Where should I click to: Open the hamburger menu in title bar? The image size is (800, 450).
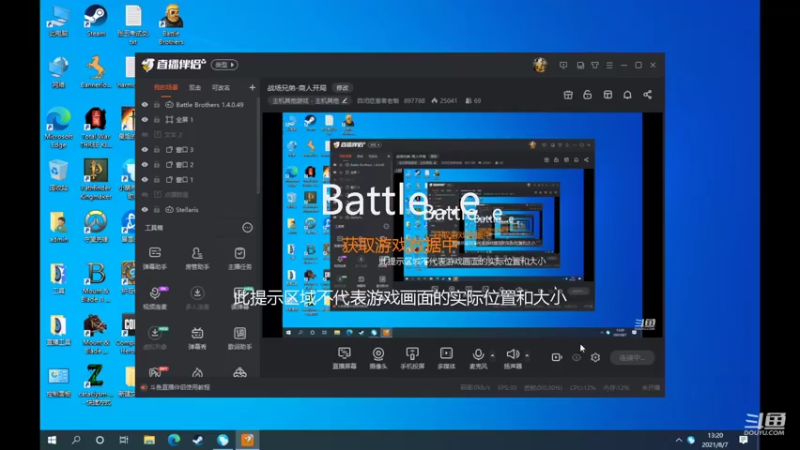609,65
